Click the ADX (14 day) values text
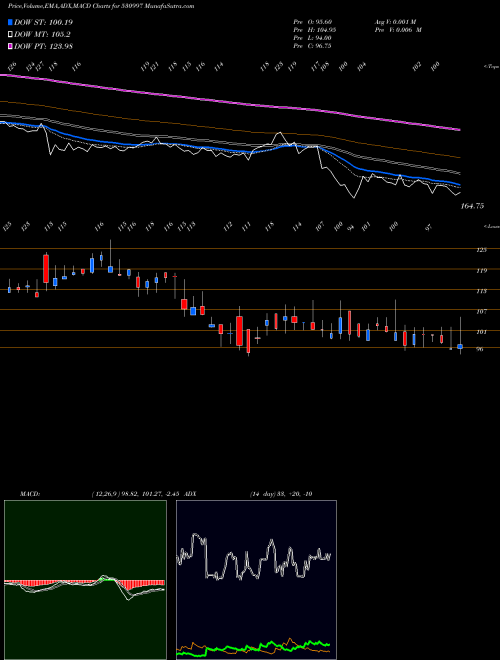This screenshot has height=660, width=500. [x=281, y=493]
